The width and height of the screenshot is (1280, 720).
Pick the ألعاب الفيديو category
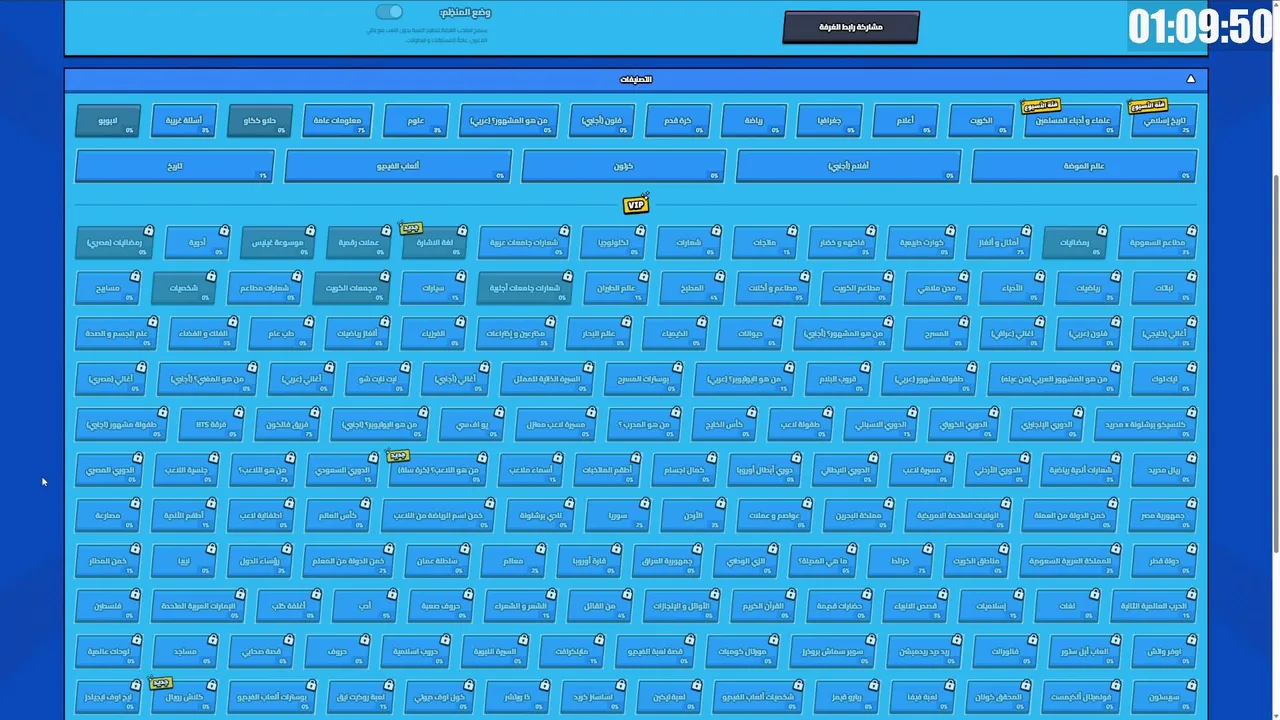(x=398, y=166)
